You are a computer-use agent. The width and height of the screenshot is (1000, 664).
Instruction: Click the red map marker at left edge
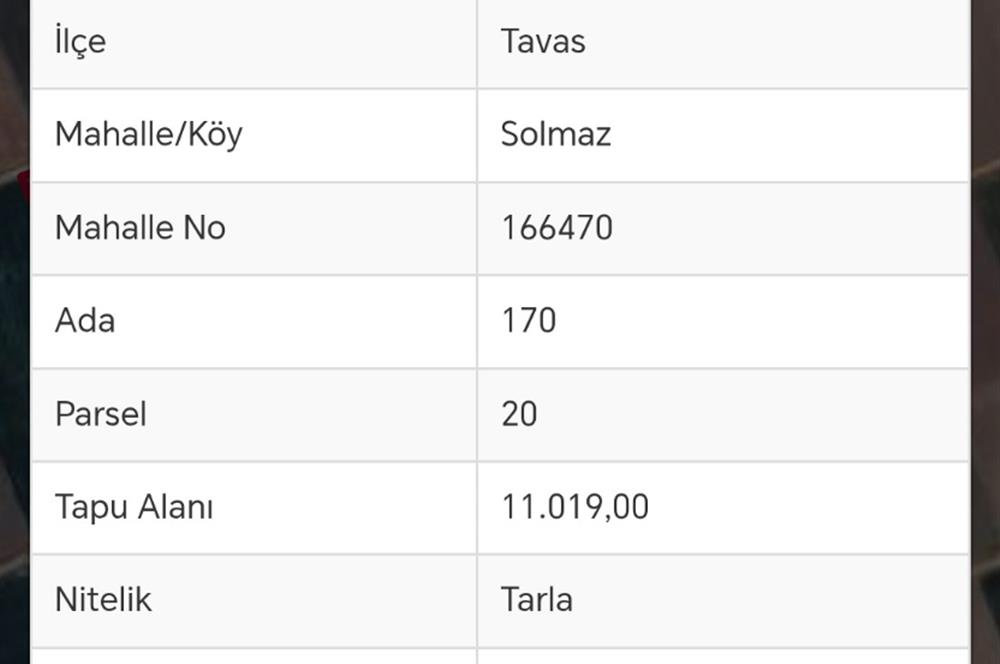tap(24, 180)
